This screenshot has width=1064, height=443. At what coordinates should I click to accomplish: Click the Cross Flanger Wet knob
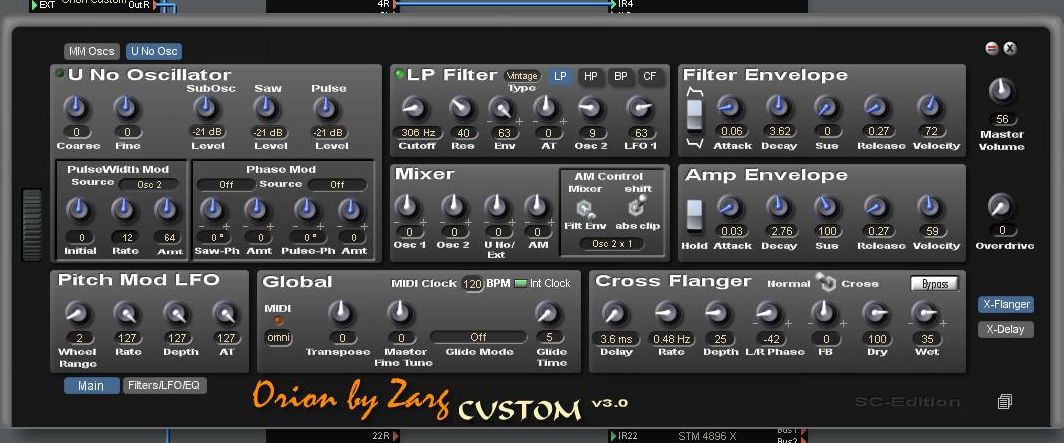[x=924, y=314]
